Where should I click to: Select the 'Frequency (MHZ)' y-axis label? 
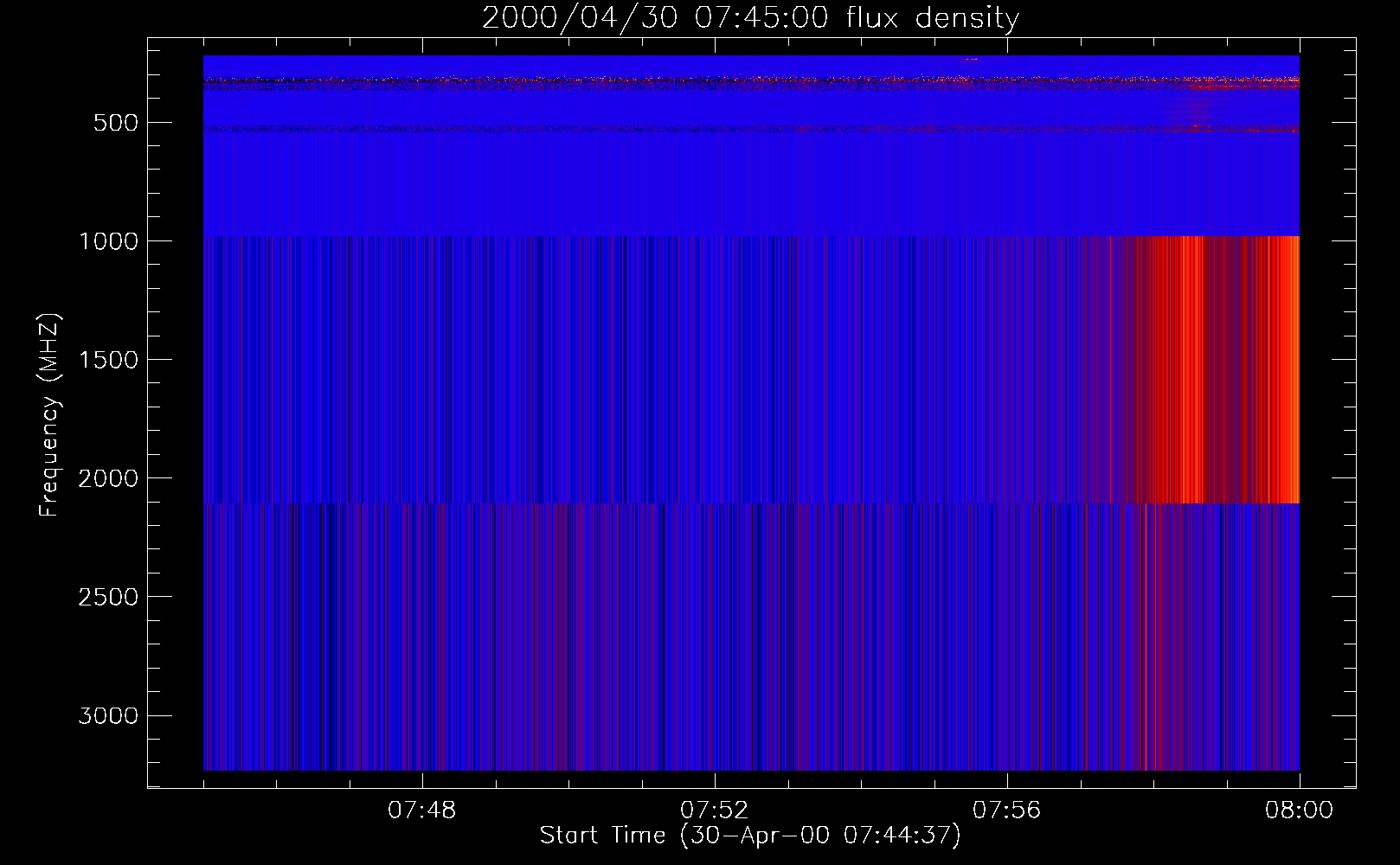49,415
